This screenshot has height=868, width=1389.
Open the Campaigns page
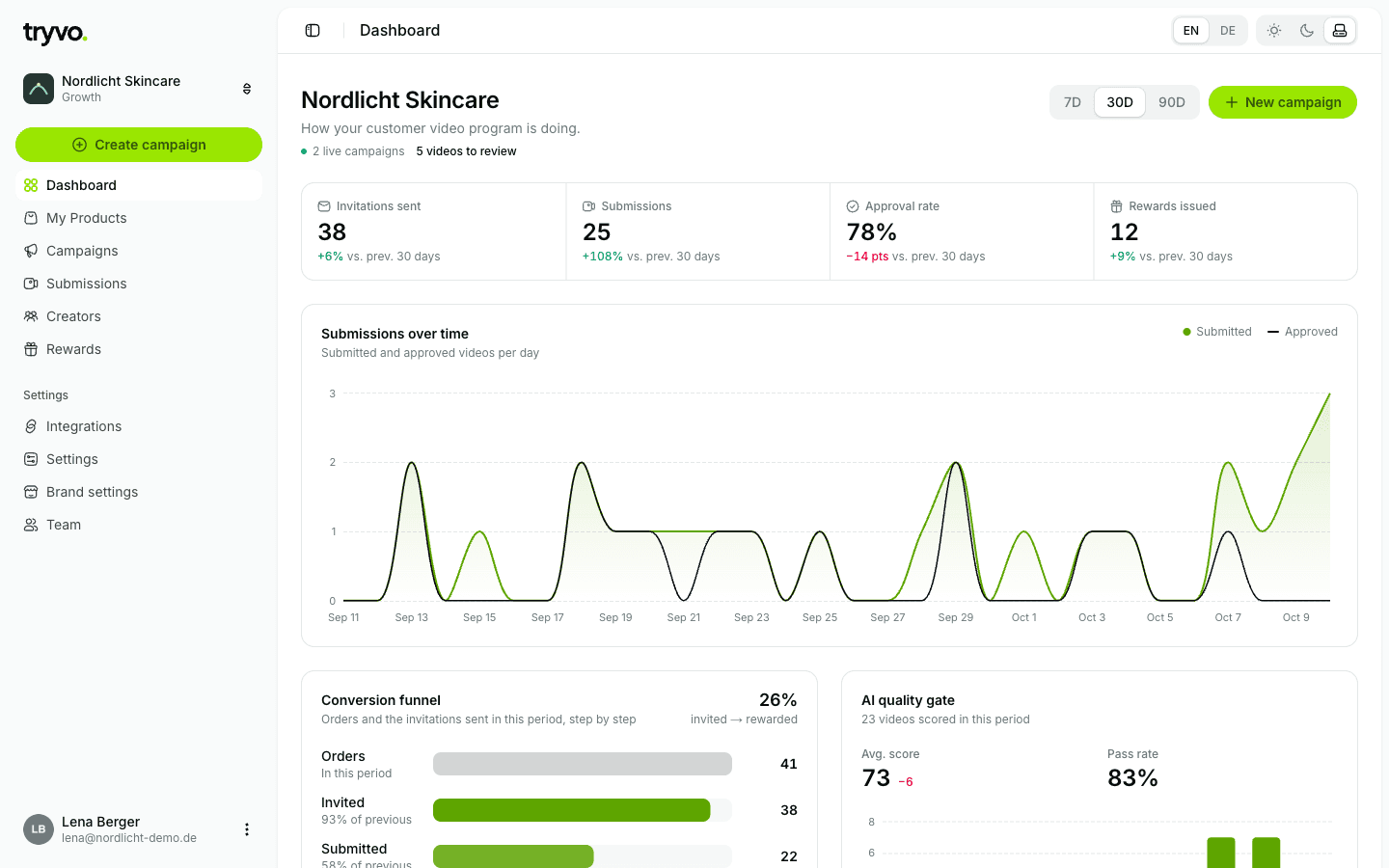[x=139, y=251]
